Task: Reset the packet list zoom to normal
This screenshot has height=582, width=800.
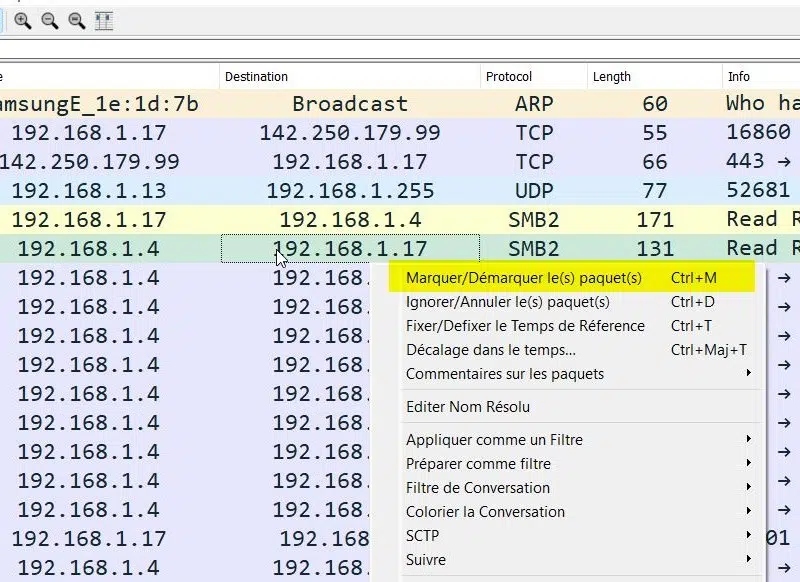Action: point(75,19)
